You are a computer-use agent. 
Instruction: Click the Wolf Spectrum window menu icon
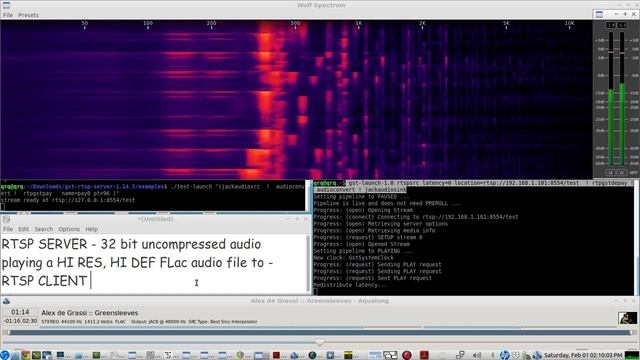[6, 5]
